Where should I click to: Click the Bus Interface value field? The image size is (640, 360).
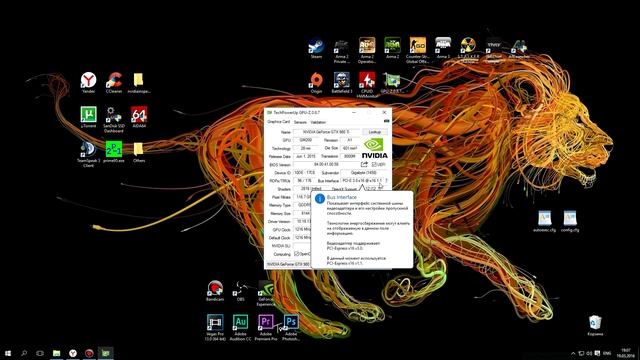pos(362,180)
